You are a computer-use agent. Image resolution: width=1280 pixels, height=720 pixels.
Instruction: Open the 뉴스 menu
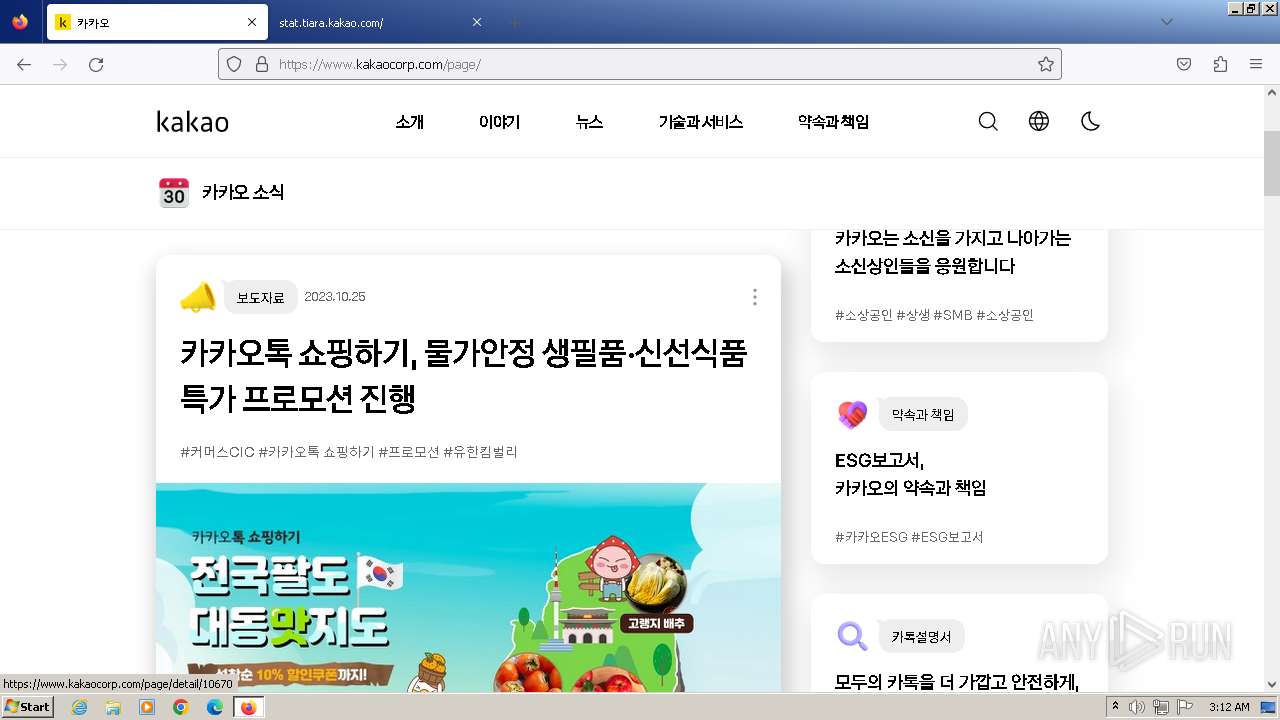click(589, 122)
